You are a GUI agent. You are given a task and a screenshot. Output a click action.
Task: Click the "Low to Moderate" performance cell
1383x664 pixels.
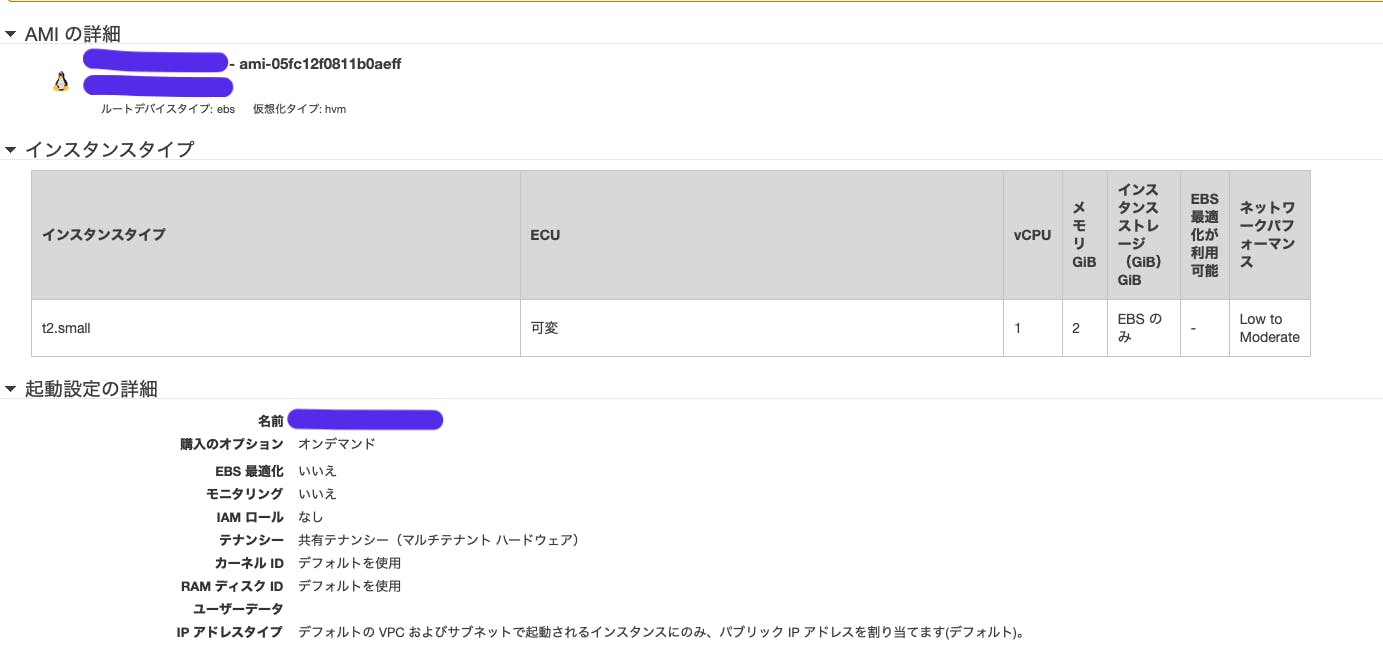[1268, 327]
